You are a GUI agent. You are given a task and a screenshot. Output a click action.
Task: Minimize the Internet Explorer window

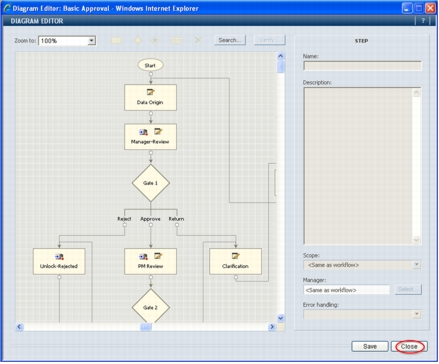coord(407,8)
